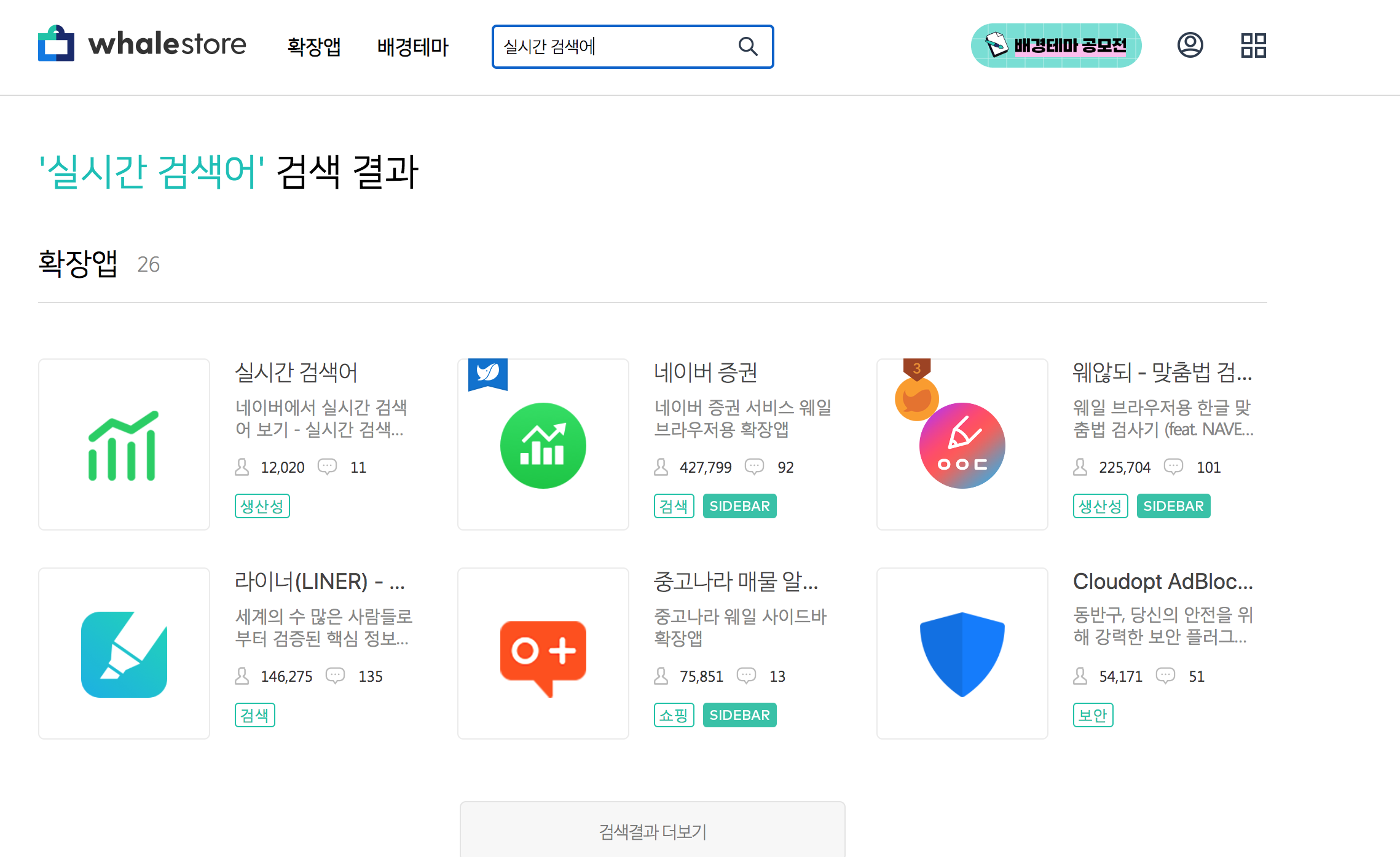Click the 검색 tag under 라이너

pyautogui.click(x=254, y=715)
